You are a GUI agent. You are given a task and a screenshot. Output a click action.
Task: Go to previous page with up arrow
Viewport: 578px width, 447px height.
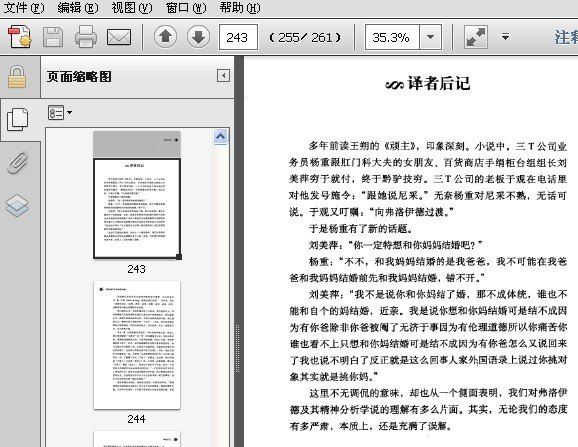pos(165,37)
